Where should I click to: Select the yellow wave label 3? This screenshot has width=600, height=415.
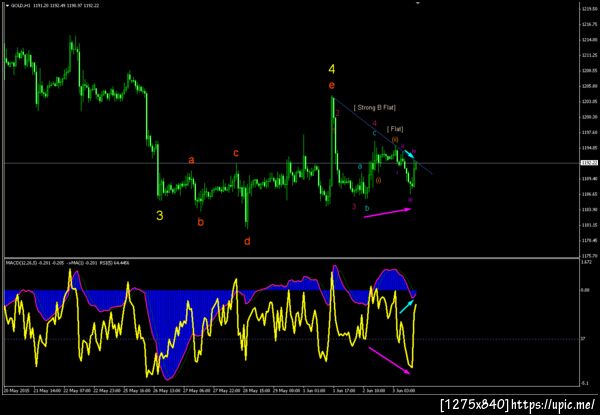[160, 216]
